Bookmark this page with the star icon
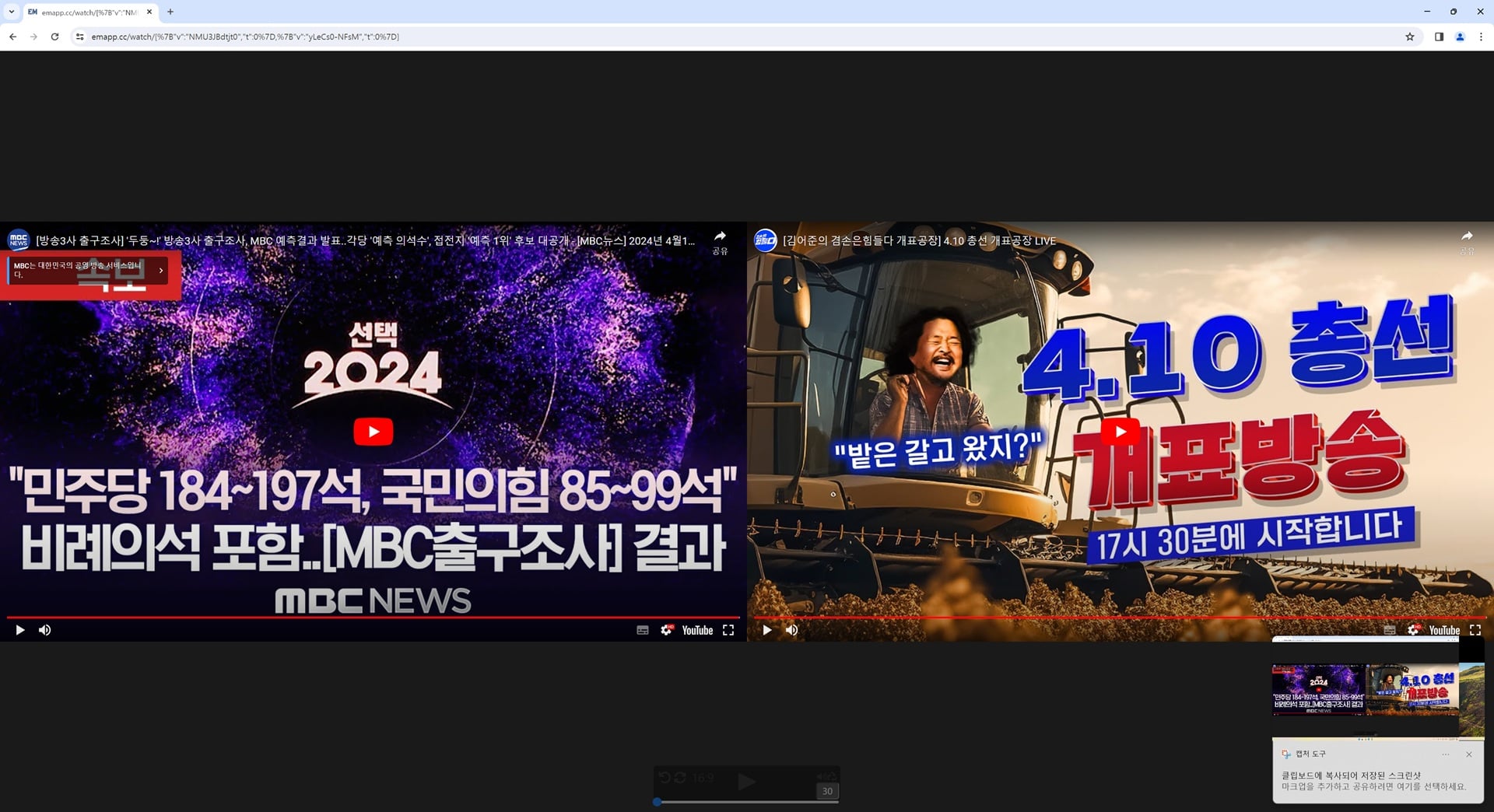 click(x=1409, y=37)
